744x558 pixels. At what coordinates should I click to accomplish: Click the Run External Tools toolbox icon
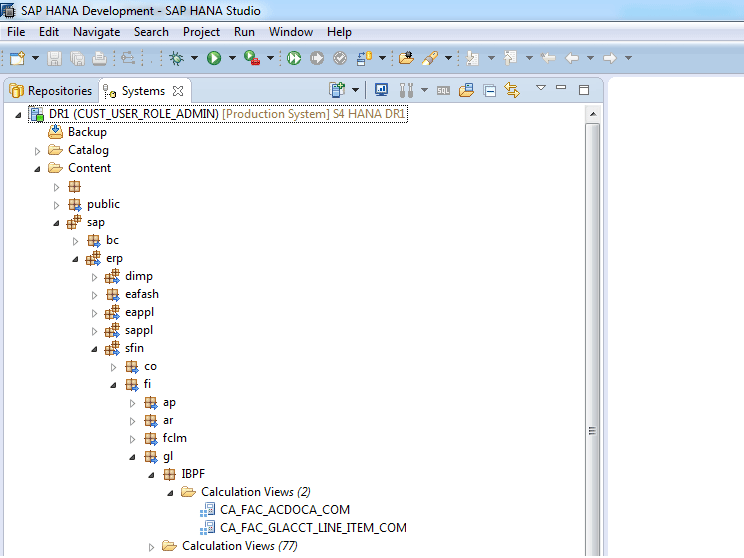(252, 58)
